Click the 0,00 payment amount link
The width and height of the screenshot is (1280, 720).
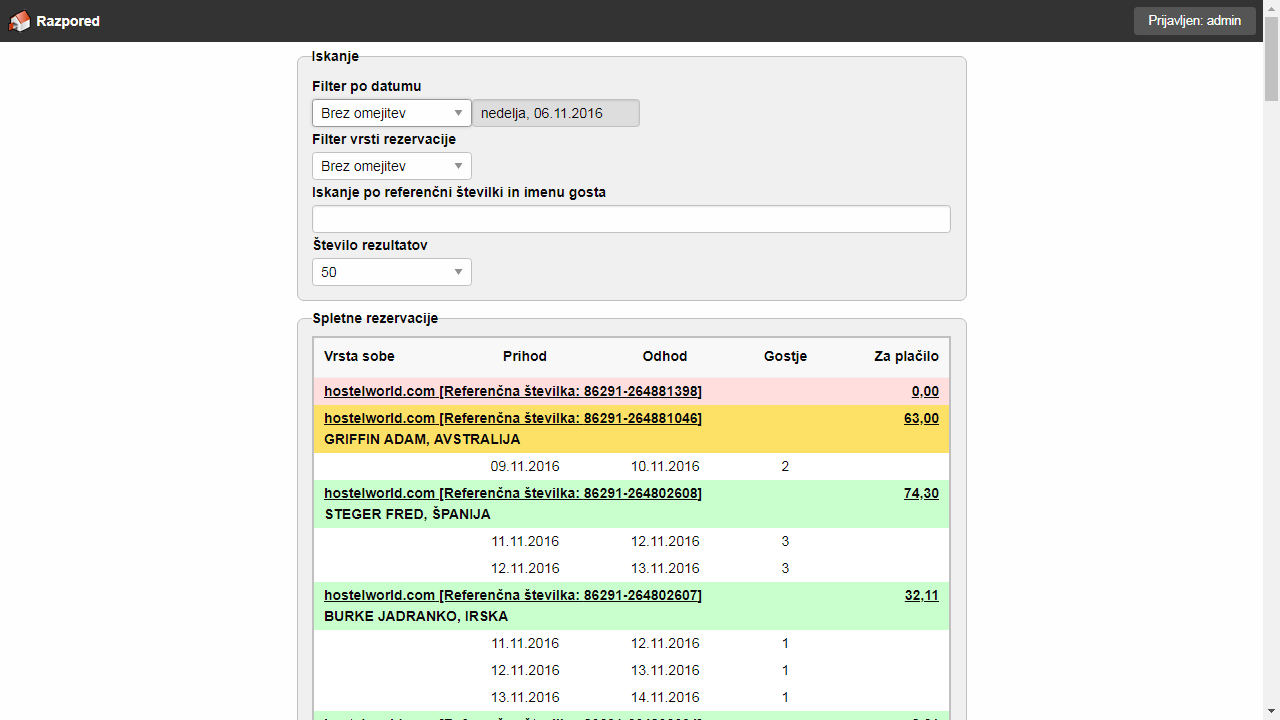coord(925,391)
